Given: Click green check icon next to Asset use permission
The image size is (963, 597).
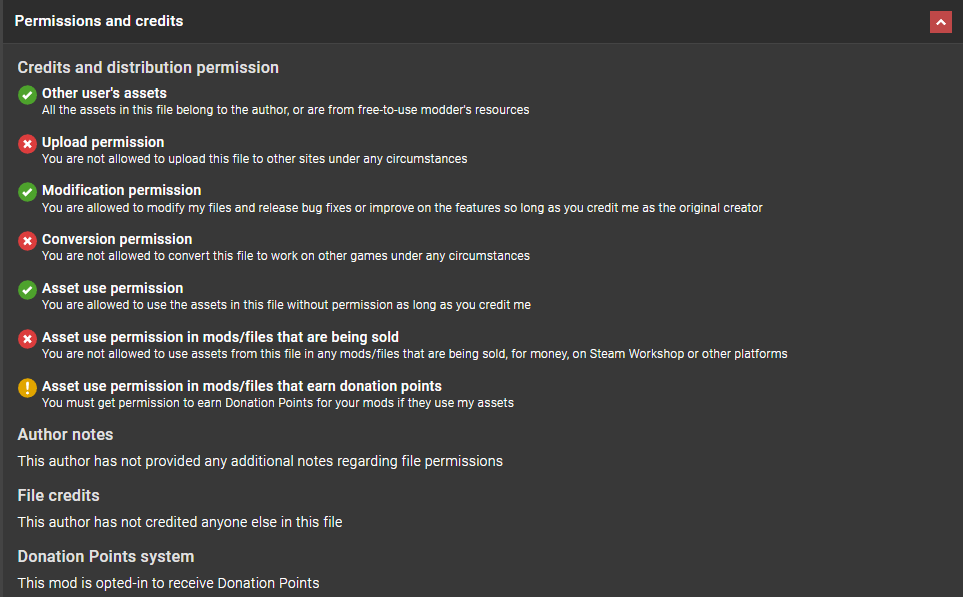Looking at the screenshot, I should click(x=27, y=290).
